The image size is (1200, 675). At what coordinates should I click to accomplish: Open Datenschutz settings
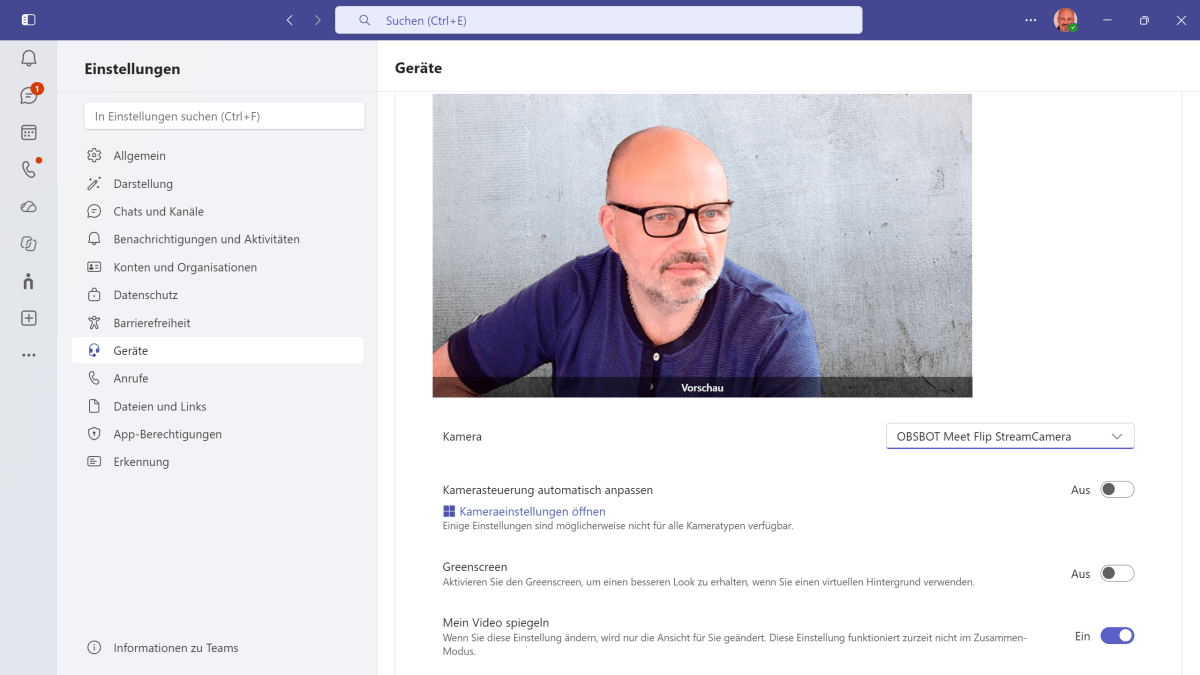point(218,295)
